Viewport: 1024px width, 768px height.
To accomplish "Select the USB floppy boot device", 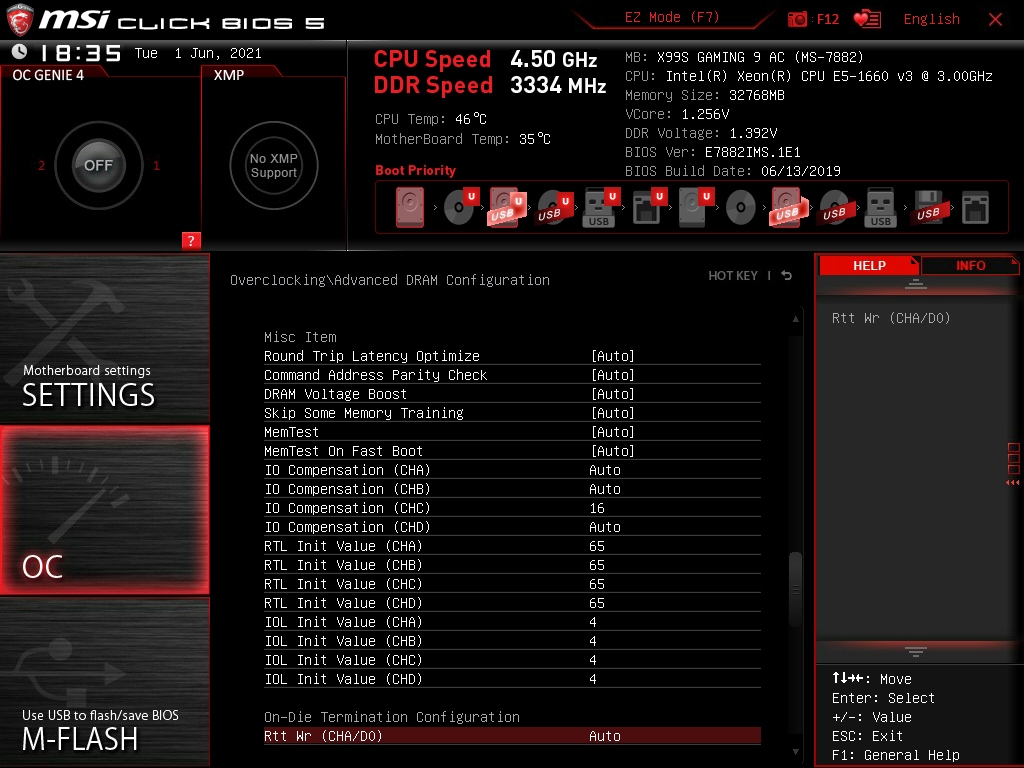I will click(928, 208).
